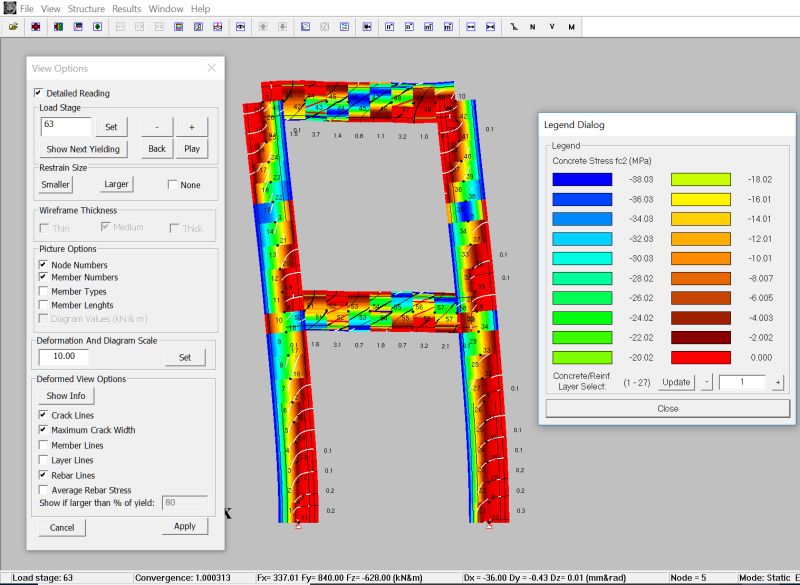800x585 pixels.
Task: Click the n- node toolbar icon
Action: pos(409,27)
